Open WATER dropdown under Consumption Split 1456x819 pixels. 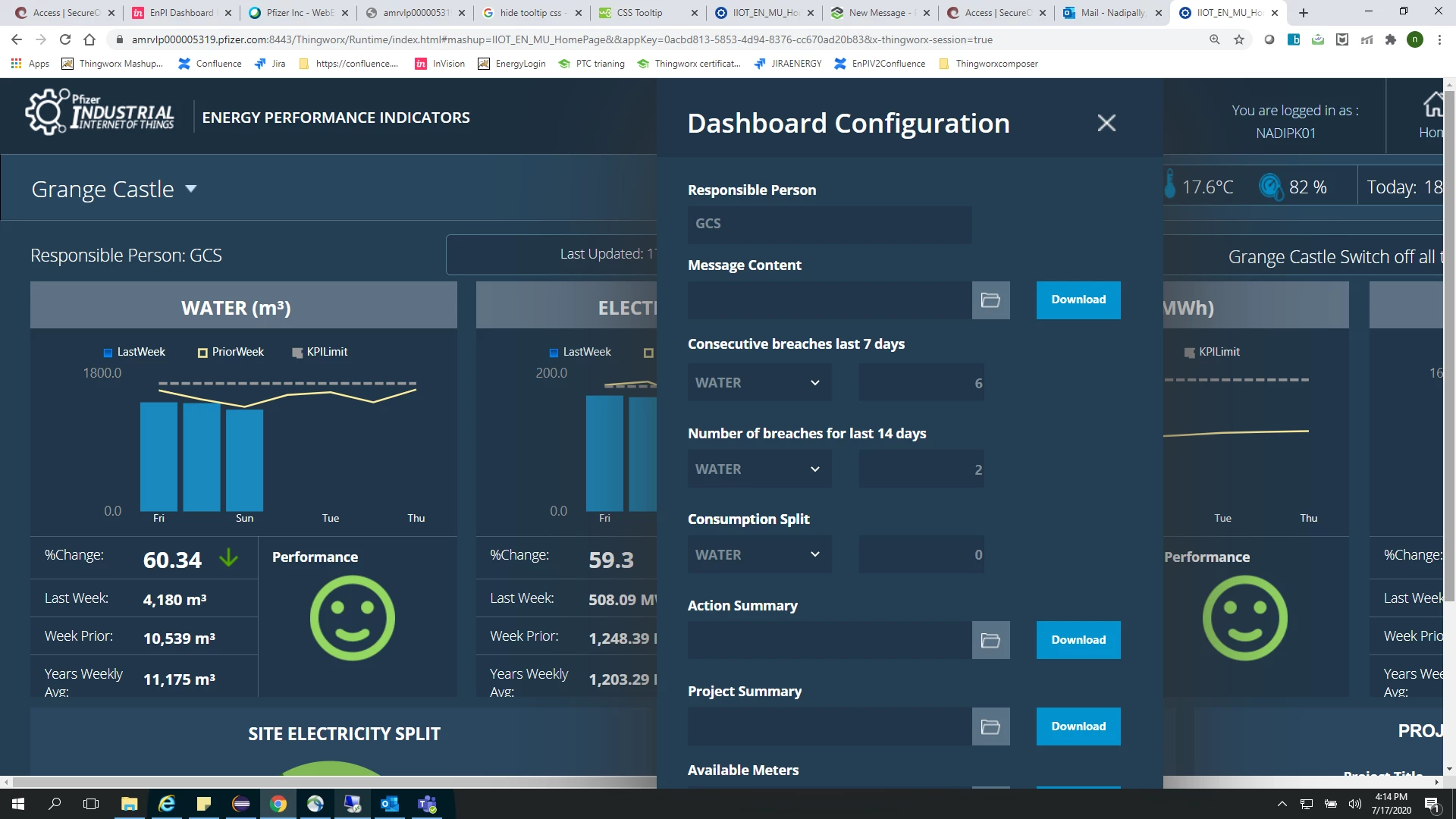click(758, 555)
